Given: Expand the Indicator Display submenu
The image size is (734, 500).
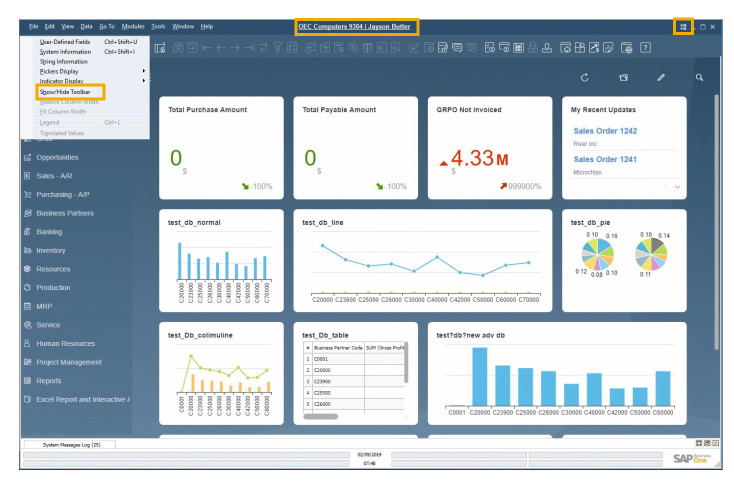Looking at the screenshot, I should pyautogui.click(x=64, y=81).
